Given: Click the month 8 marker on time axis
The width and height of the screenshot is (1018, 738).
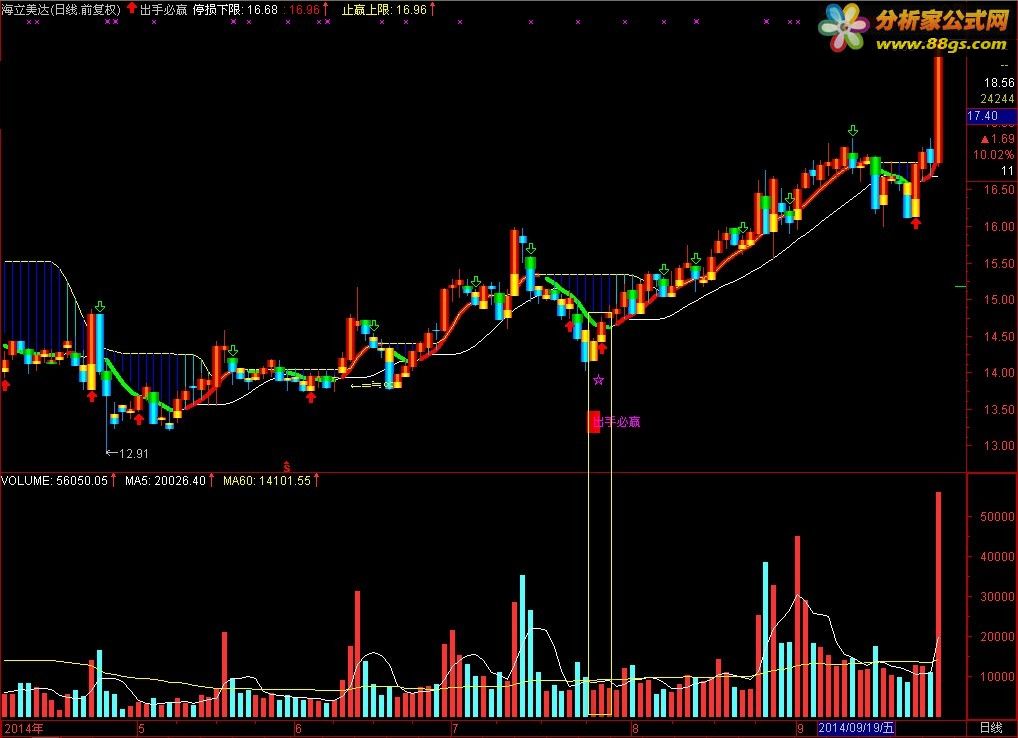Looking at the screenshot, I should (x=635, y=729).
